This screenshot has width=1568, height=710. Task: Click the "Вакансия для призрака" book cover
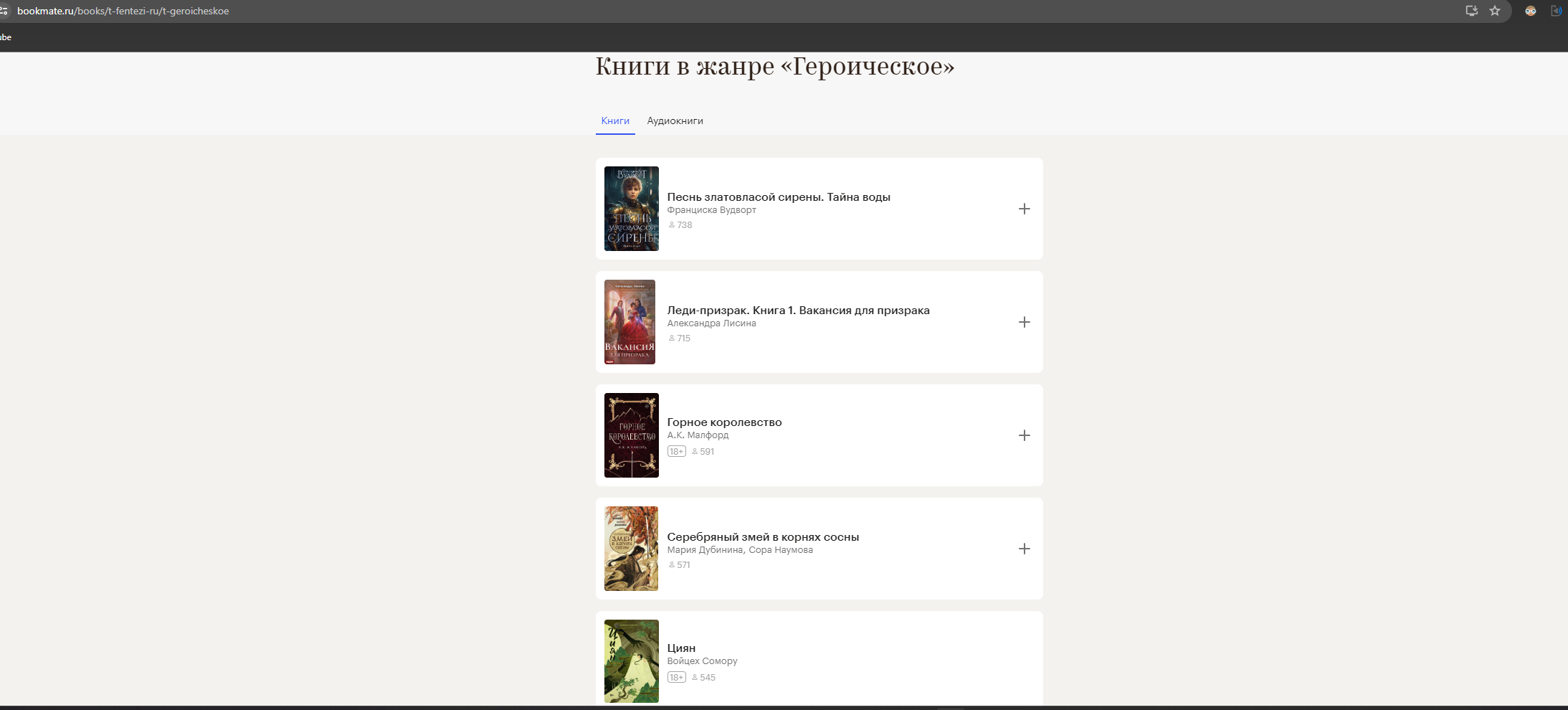[629, 322]
